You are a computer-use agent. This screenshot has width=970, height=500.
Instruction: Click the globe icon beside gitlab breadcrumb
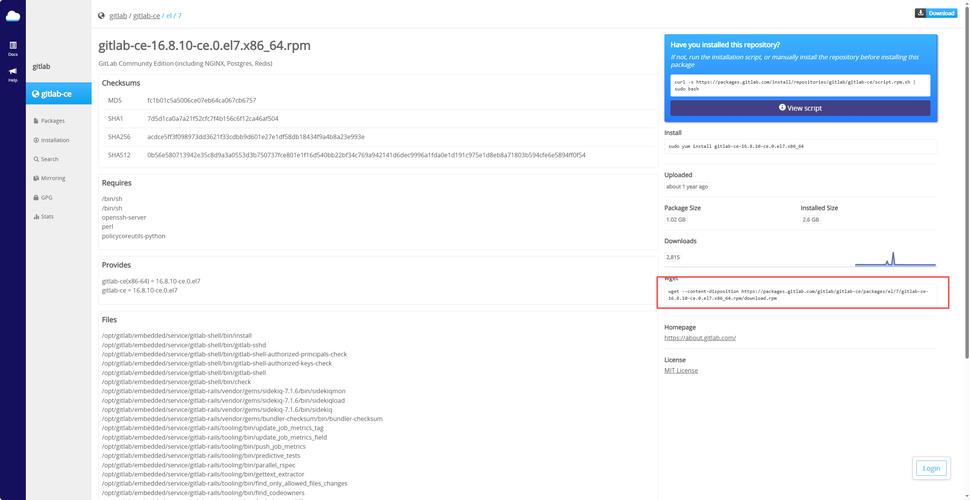[101, 15]
